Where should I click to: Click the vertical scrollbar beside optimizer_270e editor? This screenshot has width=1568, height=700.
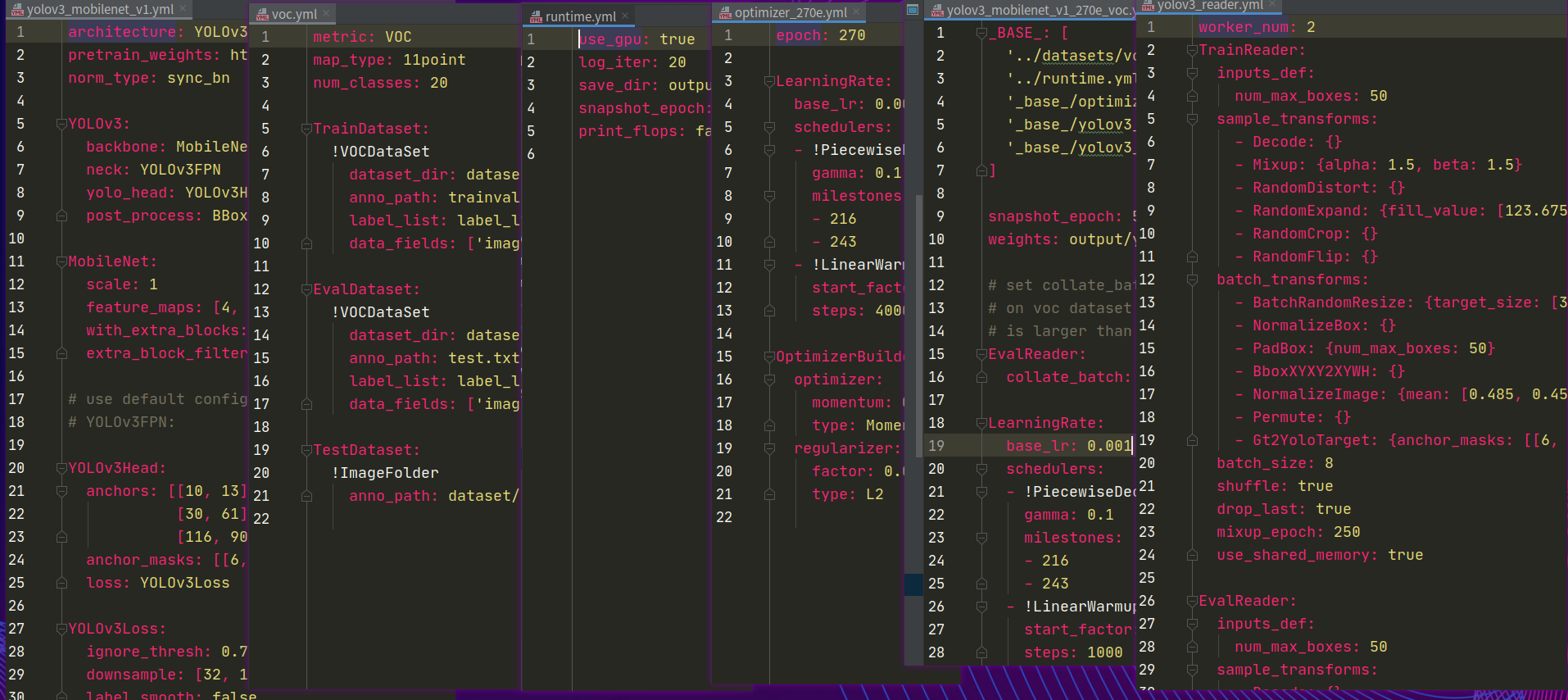[919, 328]
